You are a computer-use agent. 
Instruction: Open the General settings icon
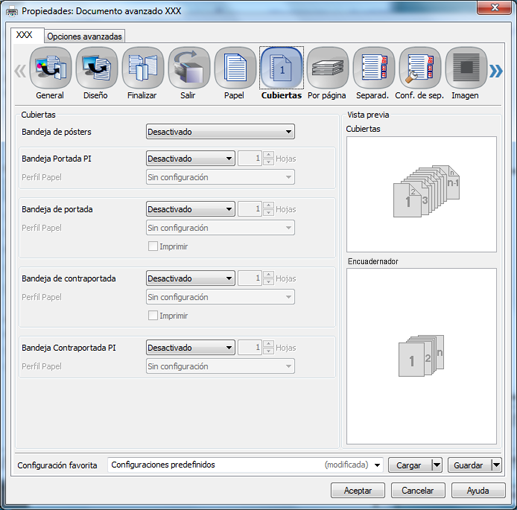[50, 68]
